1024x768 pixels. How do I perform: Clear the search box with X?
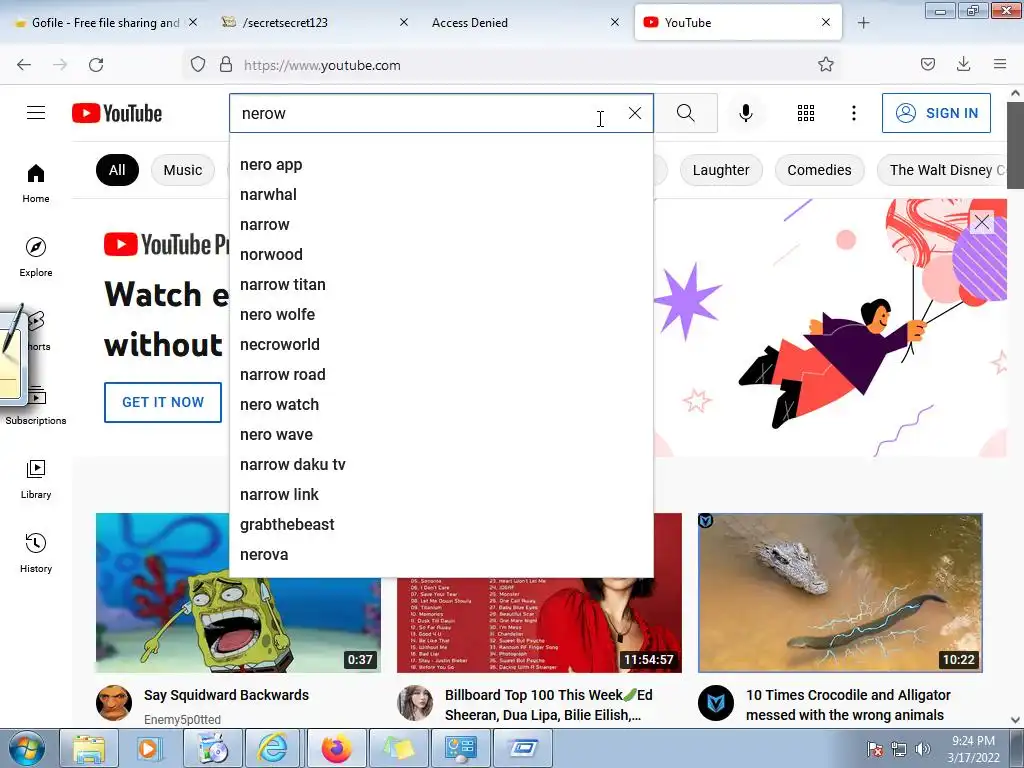(635, 113)
